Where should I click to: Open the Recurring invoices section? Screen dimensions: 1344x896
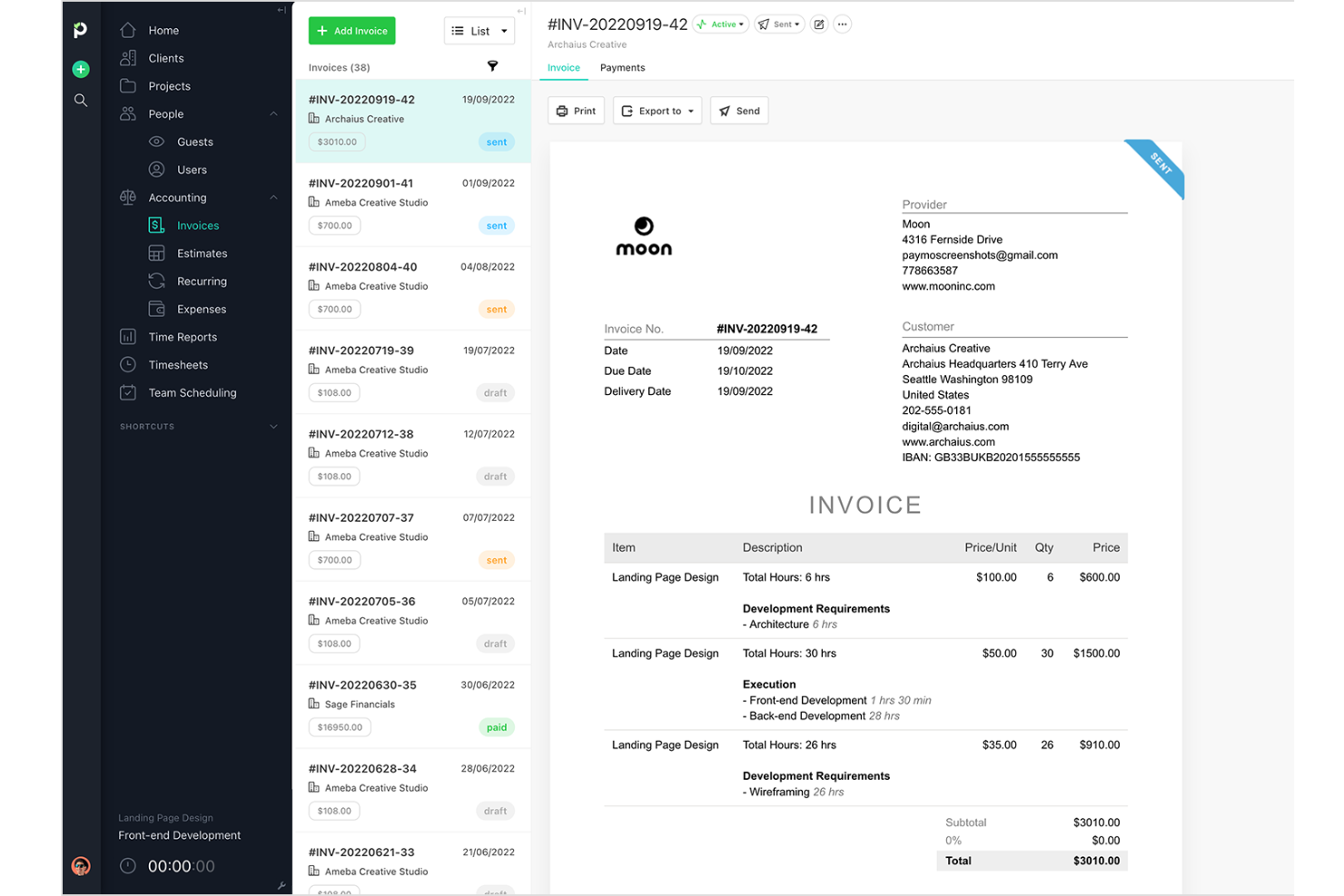coord(202,281)
